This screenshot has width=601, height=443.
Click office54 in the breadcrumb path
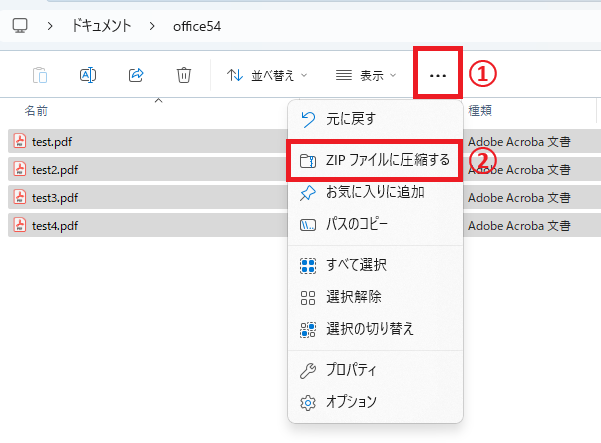197,26
